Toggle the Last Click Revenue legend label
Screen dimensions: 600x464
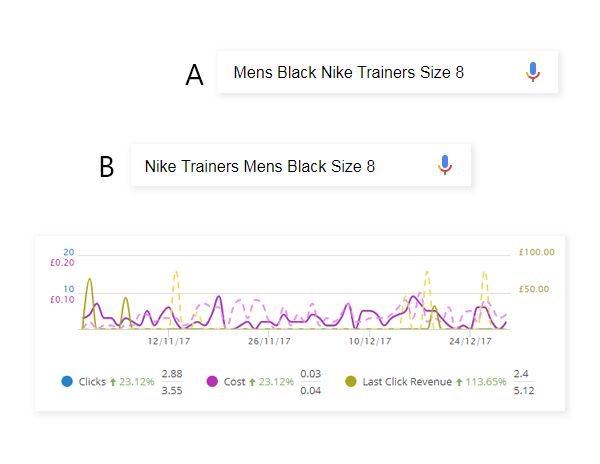pyautogui.click(x=407, y=382)
